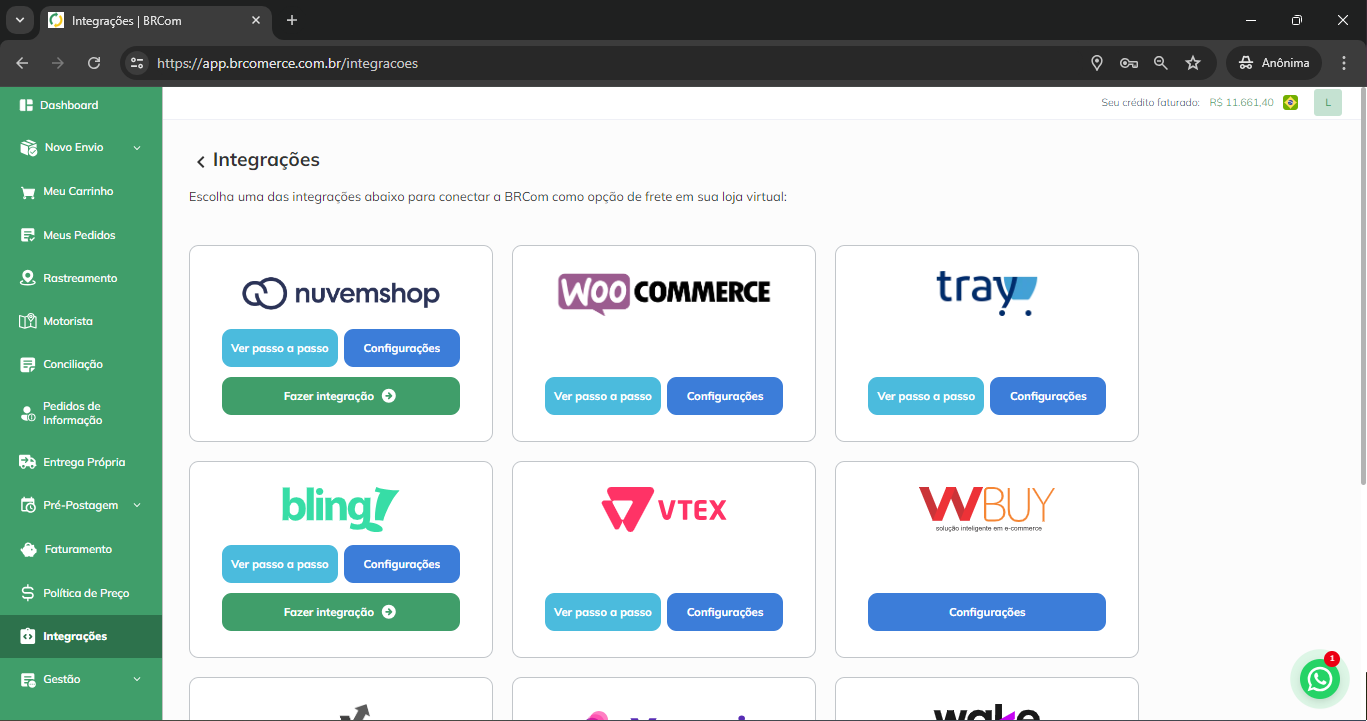Screen dimensions: 1367x721
Task: Open Política de Preço menu item
Action: click(x=86, y=593)
